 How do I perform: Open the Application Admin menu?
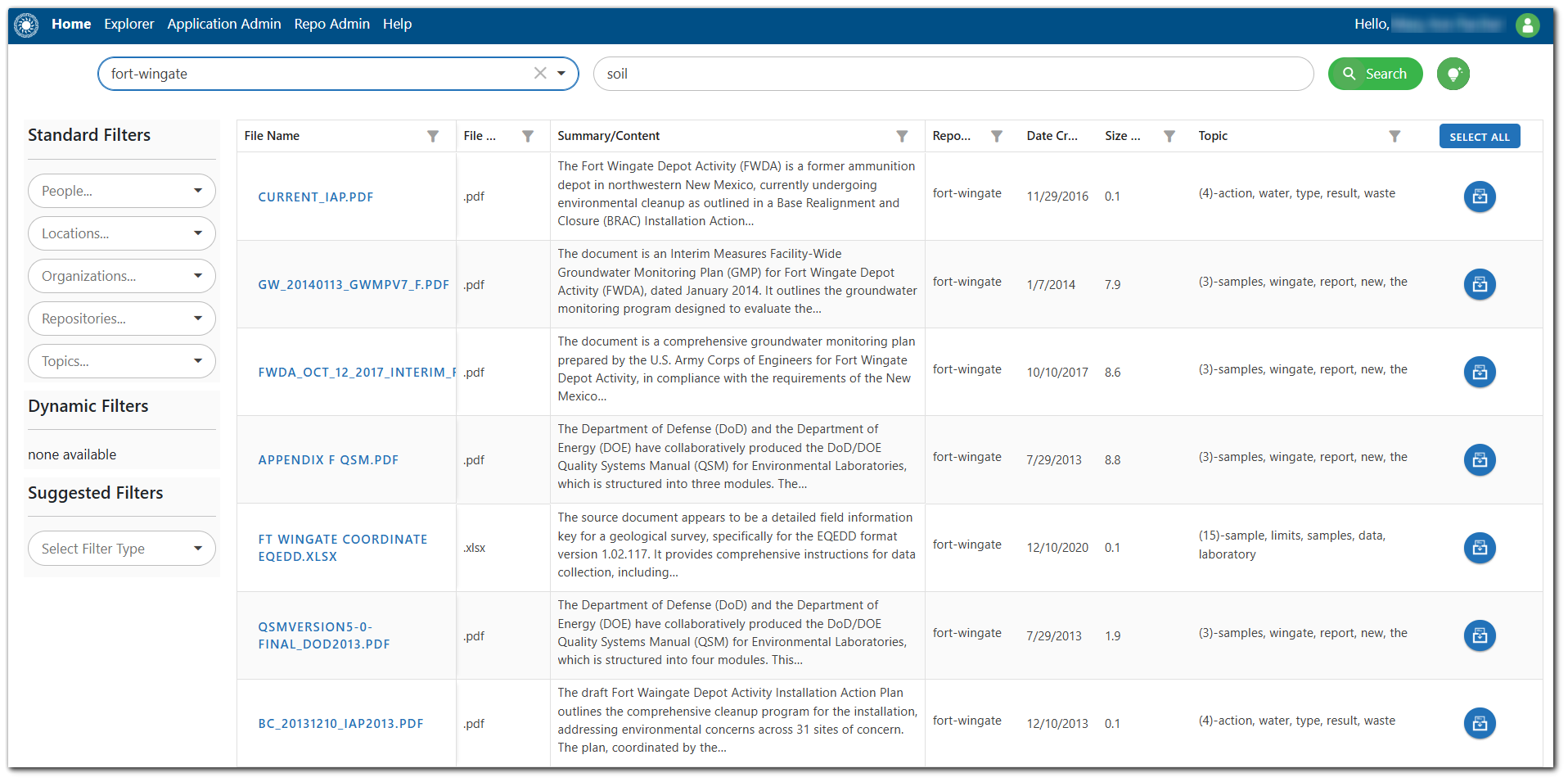(x=224, y=25)
